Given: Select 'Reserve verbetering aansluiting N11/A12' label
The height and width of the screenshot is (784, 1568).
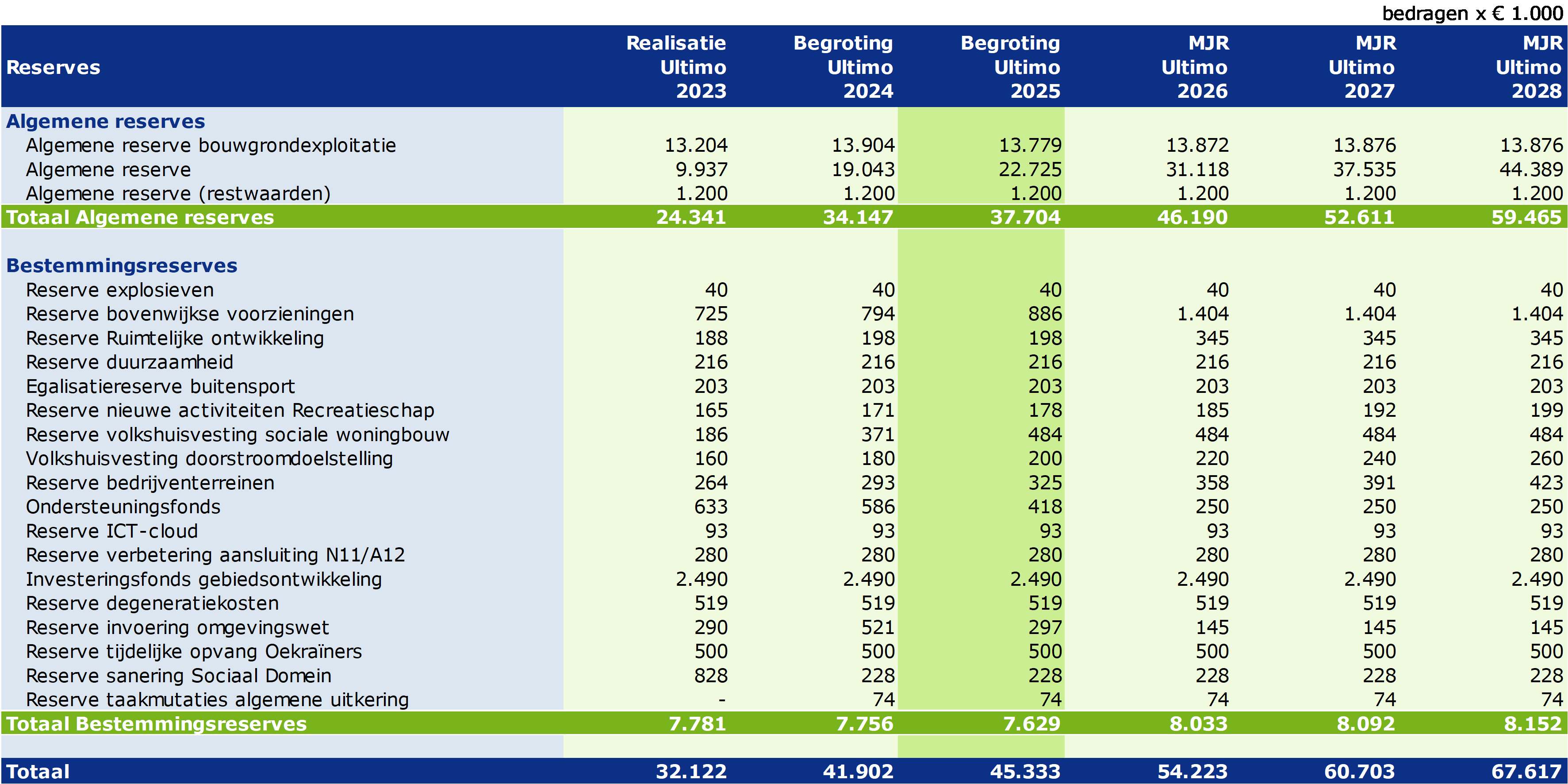Looking at the screenshot, I should (215, 555).
